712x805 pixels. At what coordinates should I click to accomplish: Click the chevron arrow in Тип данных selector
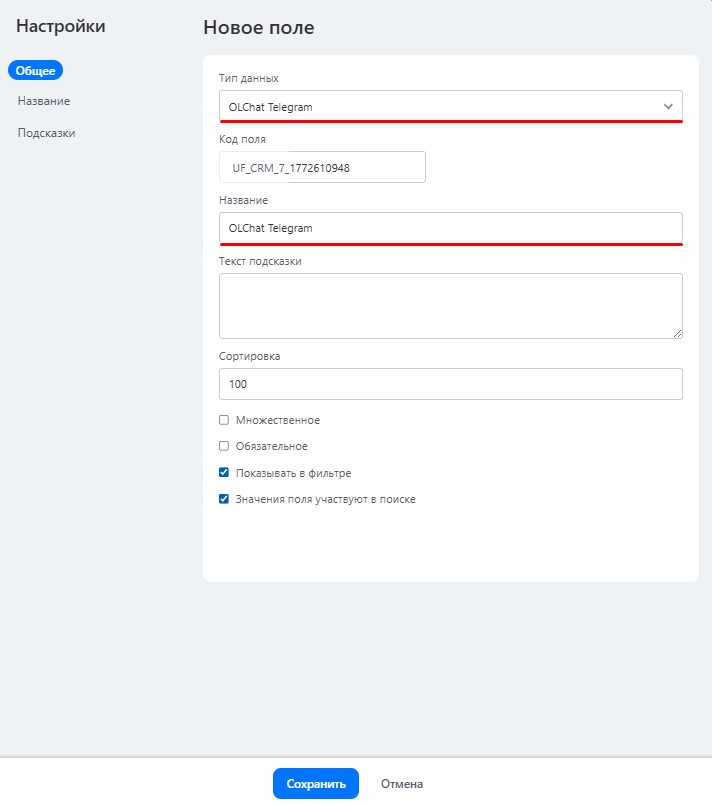pyautogui.click(x=667, y=107)
